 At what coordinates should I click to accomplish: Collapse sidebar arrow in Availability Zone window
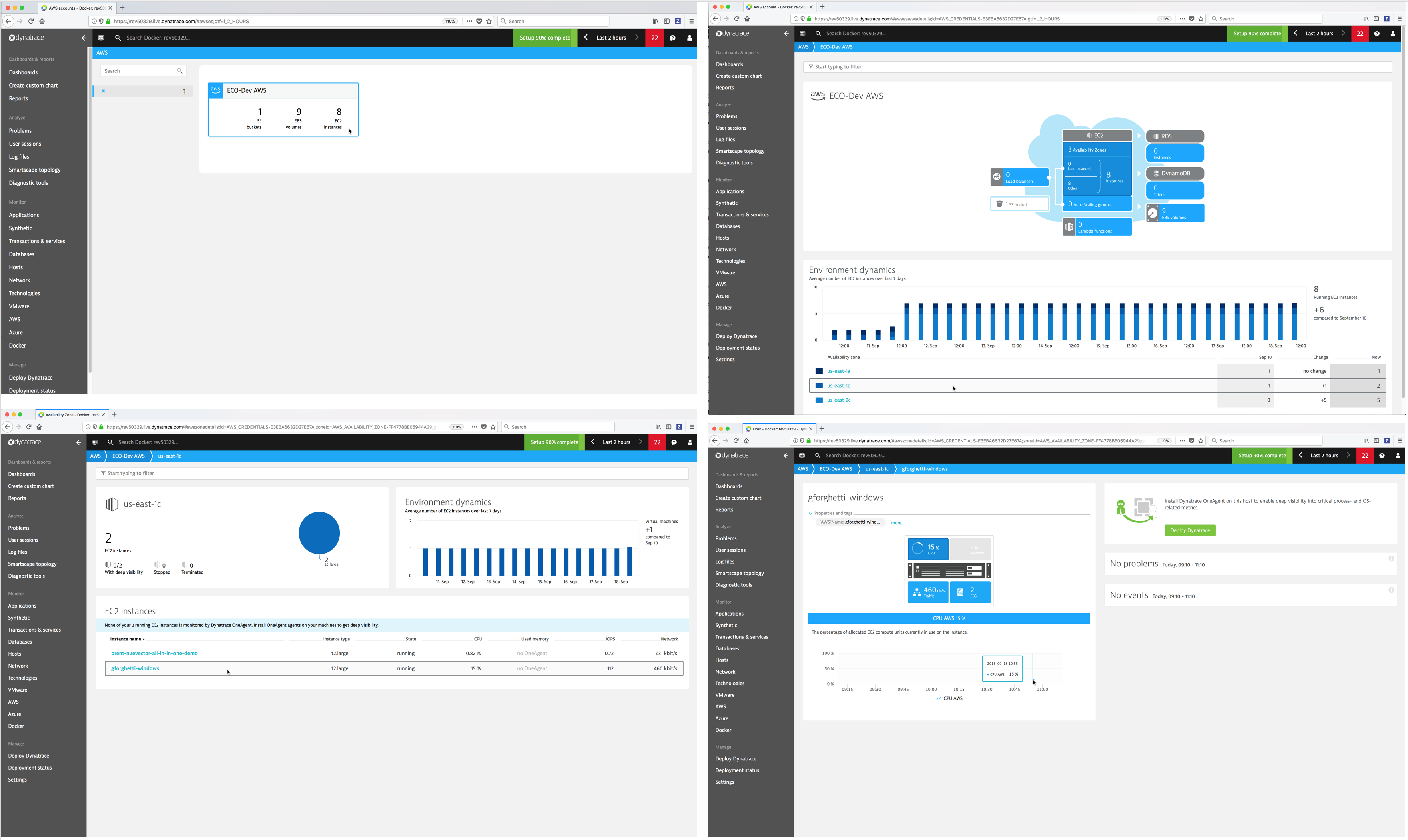[78, 443]
